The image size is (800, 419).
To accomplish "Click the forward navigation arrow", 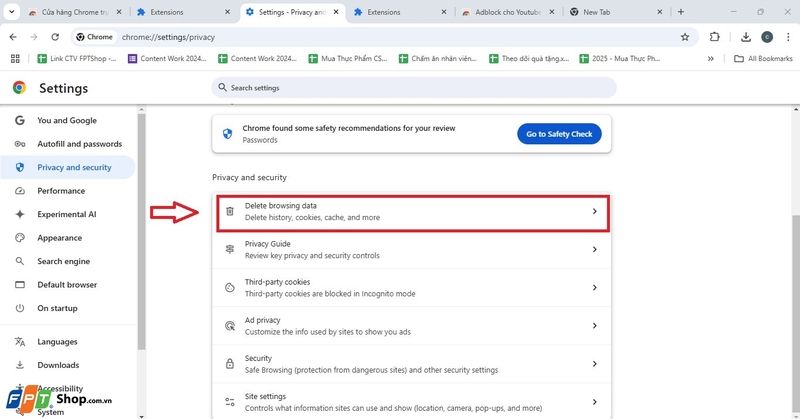I will click(x=34, y=37).
